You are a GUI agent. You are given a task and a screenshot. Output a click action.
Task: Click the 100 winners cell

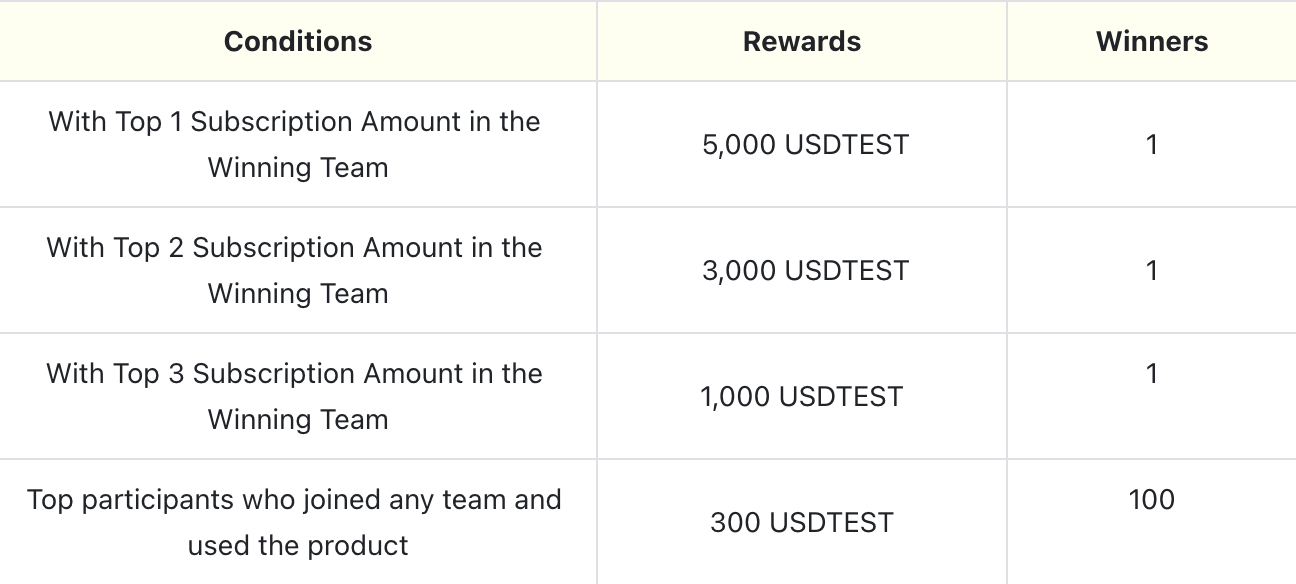coord(1151,499)
